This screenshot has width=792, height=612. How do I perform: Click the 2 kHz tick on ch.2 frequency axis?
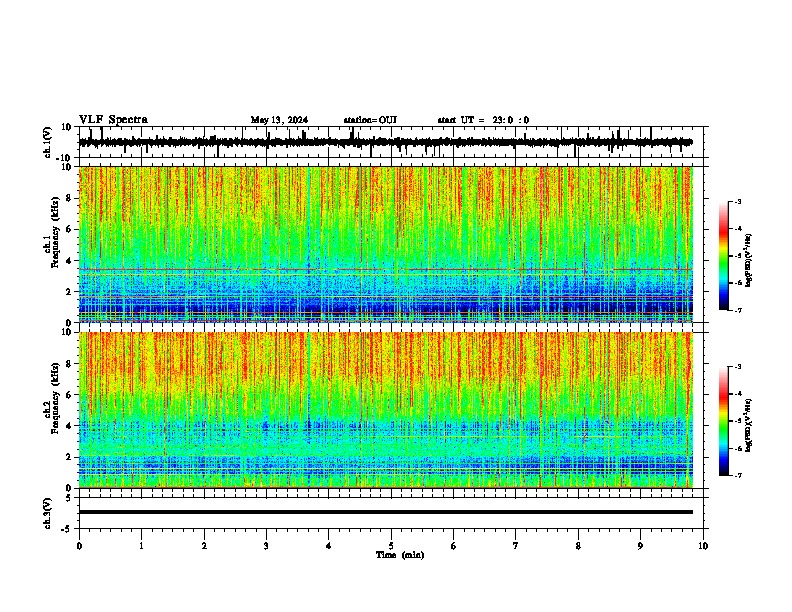coord(69,457)
